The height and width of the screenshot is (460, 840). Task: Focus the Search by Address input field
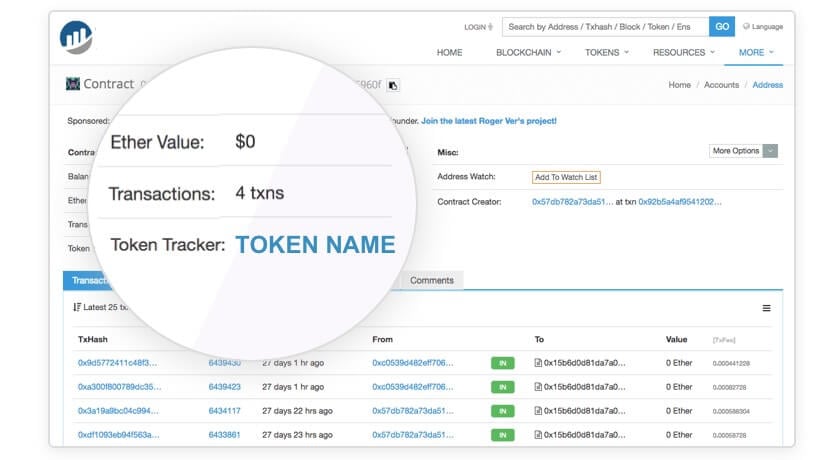click(605, 27)
